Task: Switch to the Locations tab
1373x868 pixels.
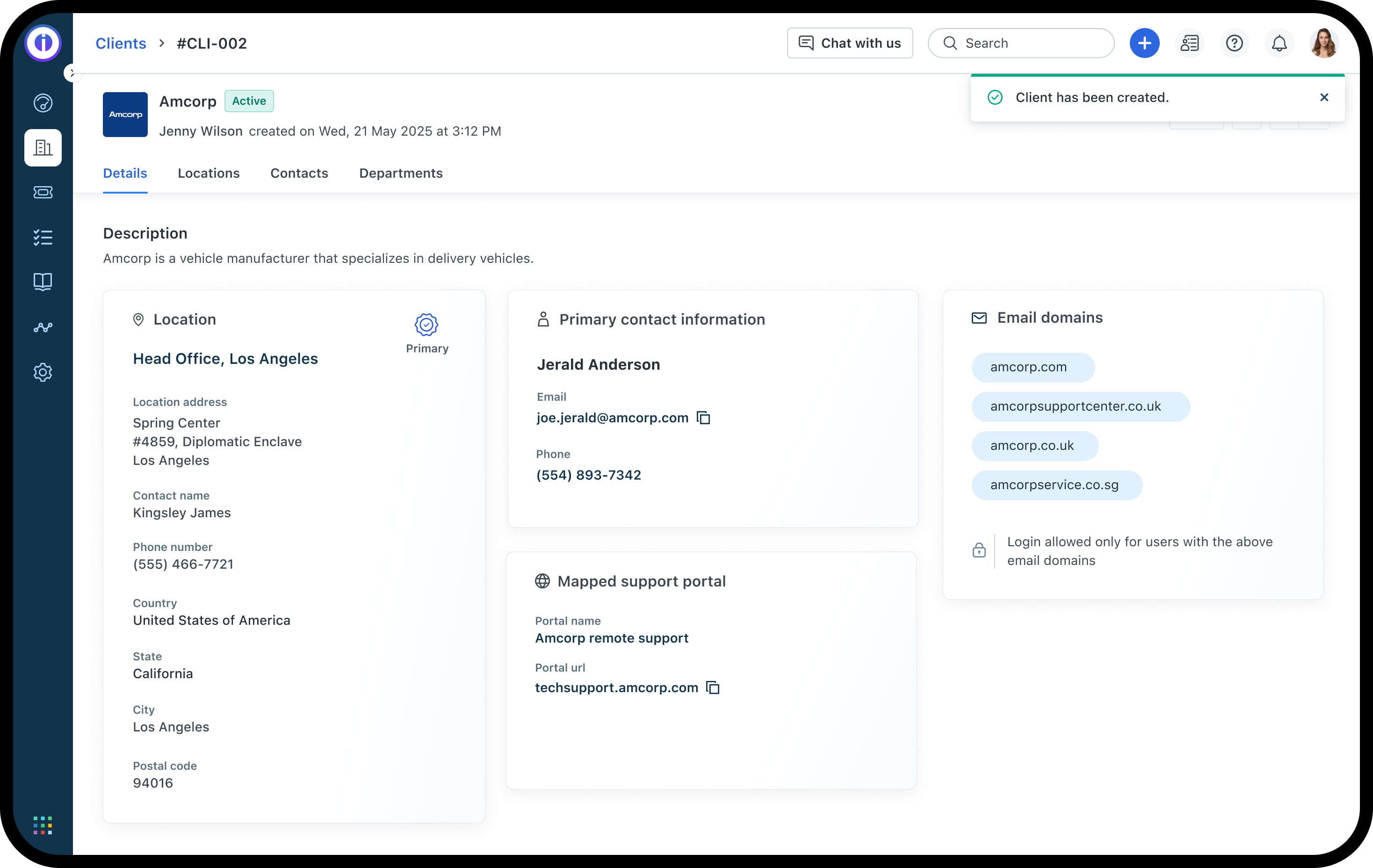Action: (209, 174)
